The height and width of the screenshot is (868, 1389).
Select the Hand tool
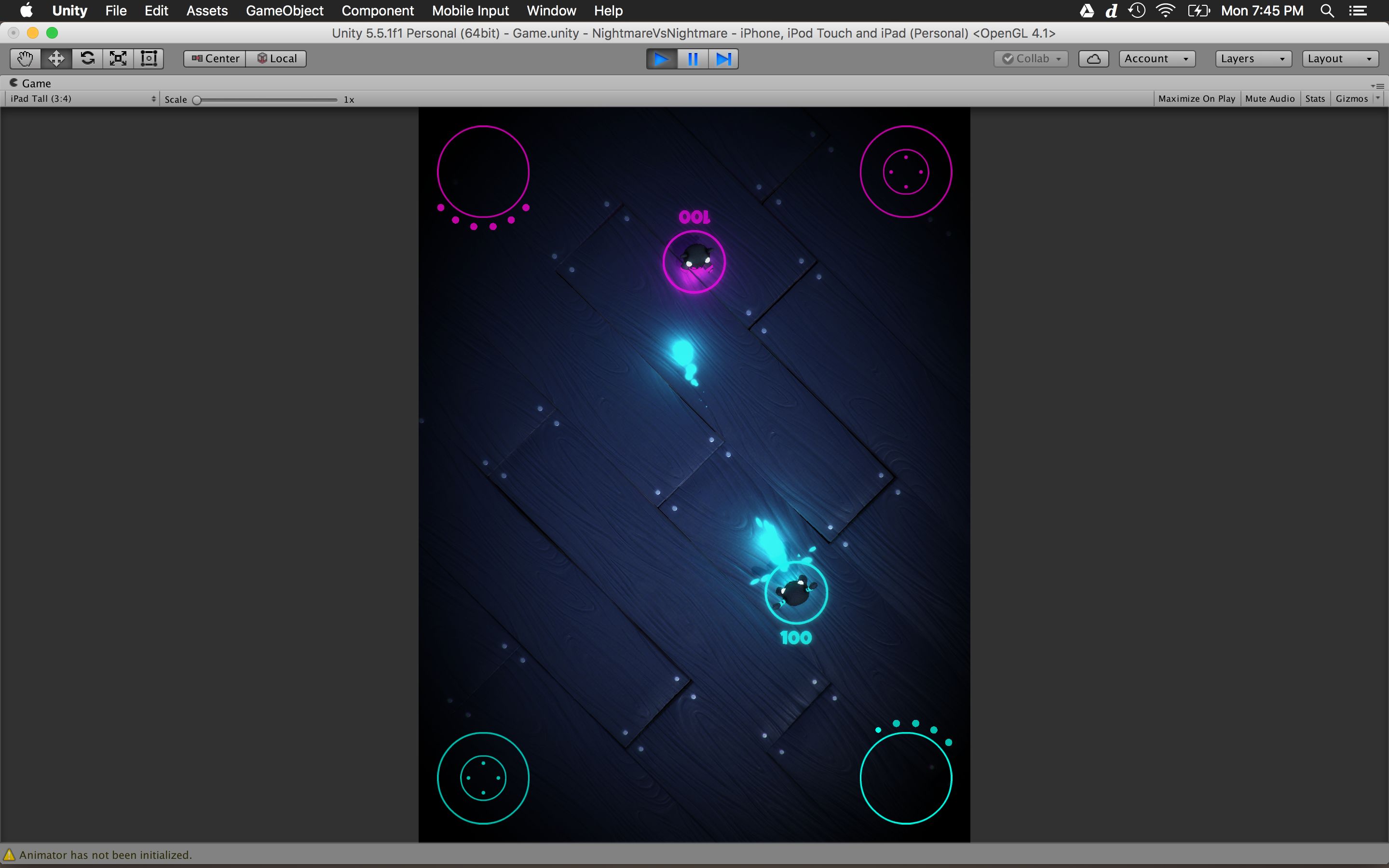[25, 58]
